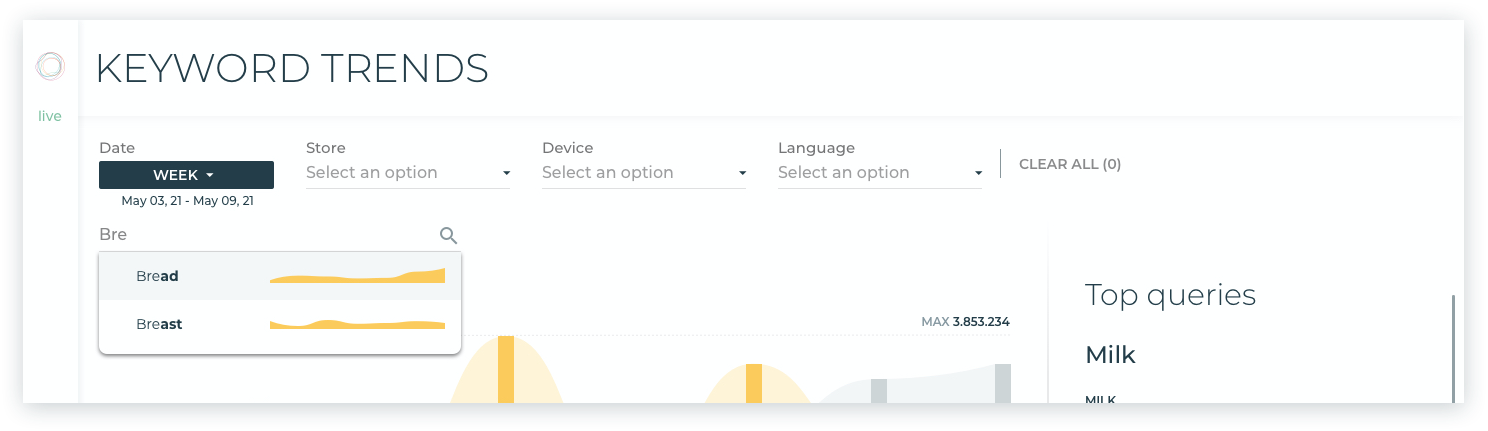Click the first gray chart bar
The height and width of the screenshot is (431, 1488).
879,391
